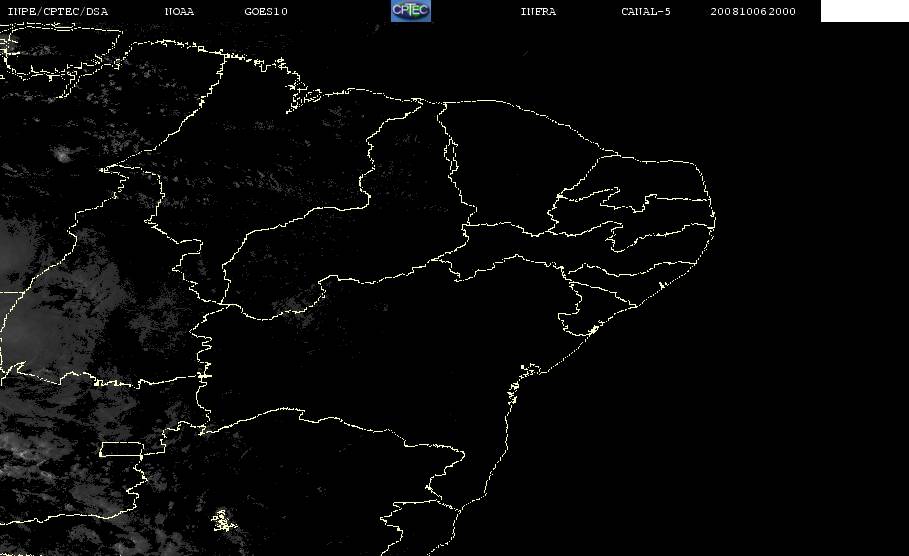
Task: Select the CANAL-5 channel label
Action: click(x=646, y=11)
